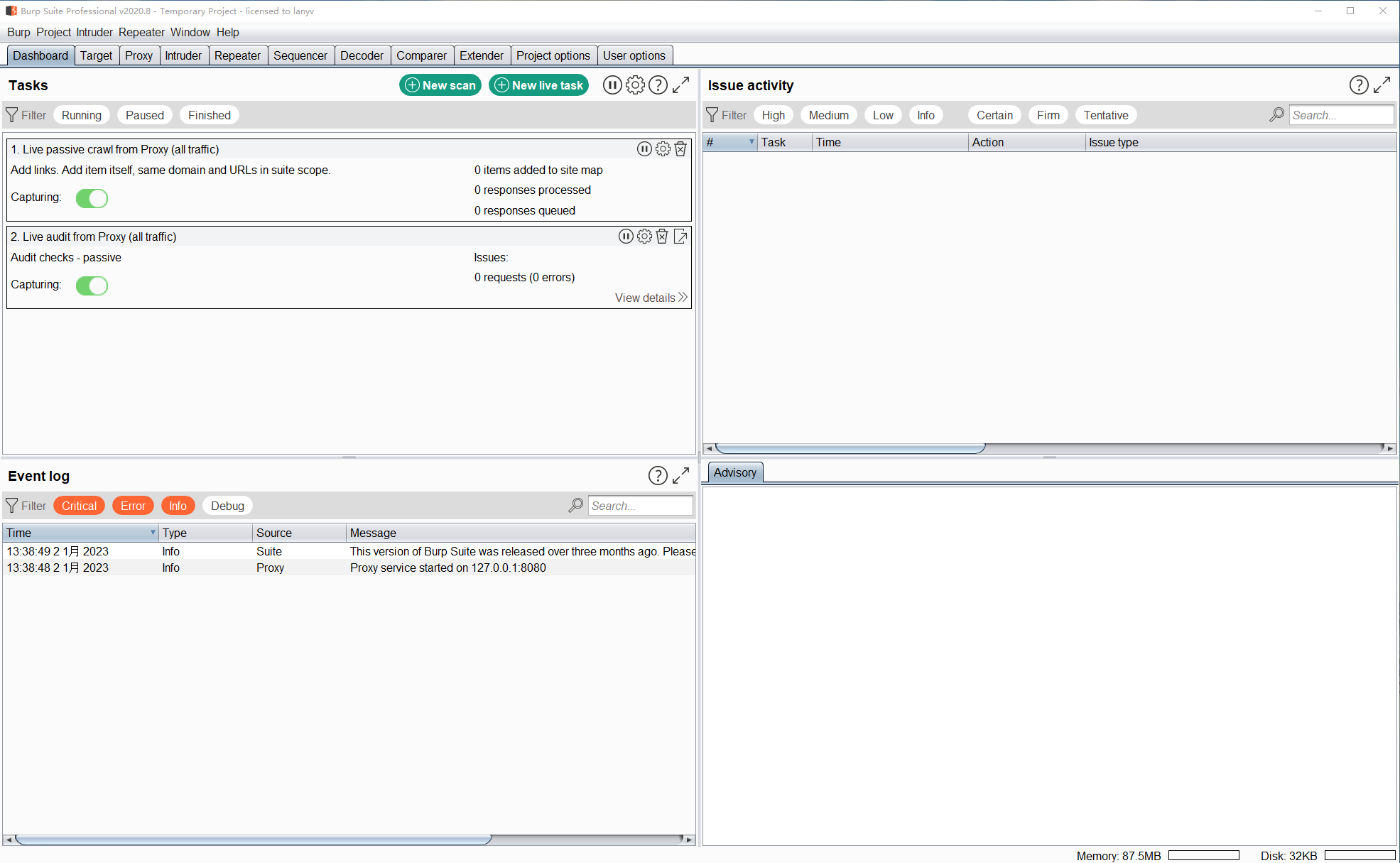Click the Issue activity search field

pos(1341,115)
